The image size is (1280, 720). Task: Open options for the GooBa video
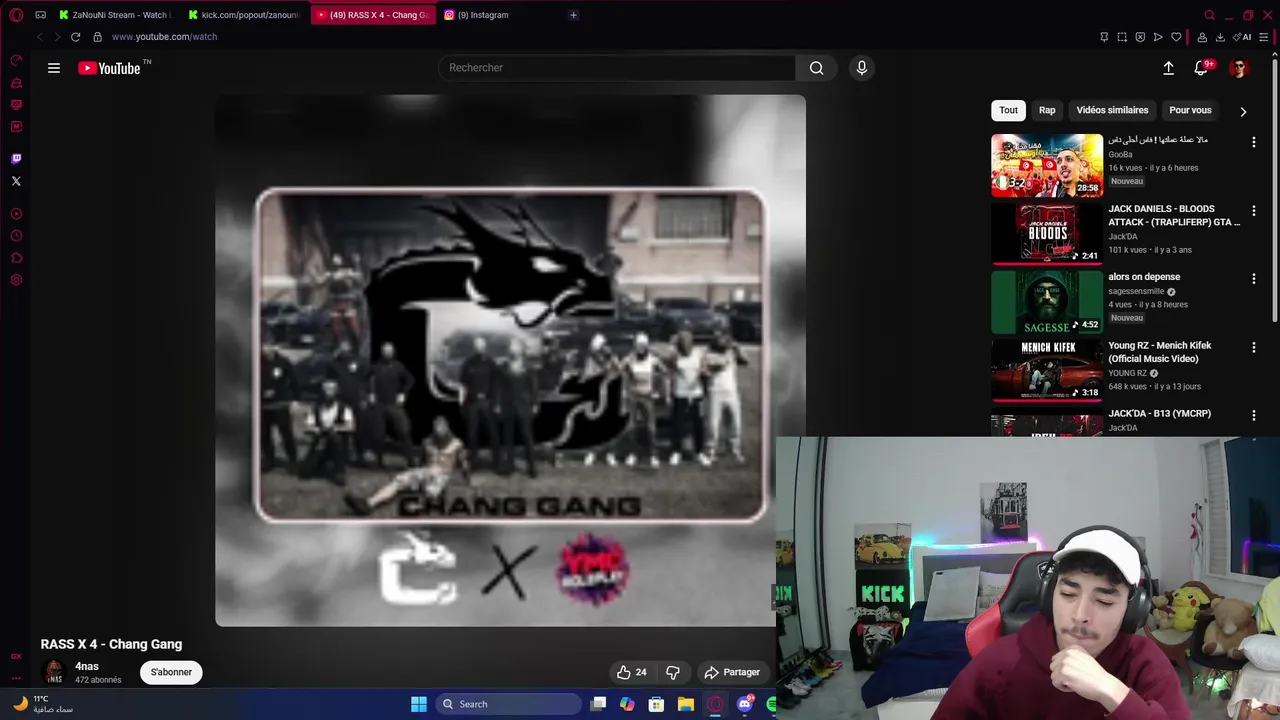pos(1253,142)
